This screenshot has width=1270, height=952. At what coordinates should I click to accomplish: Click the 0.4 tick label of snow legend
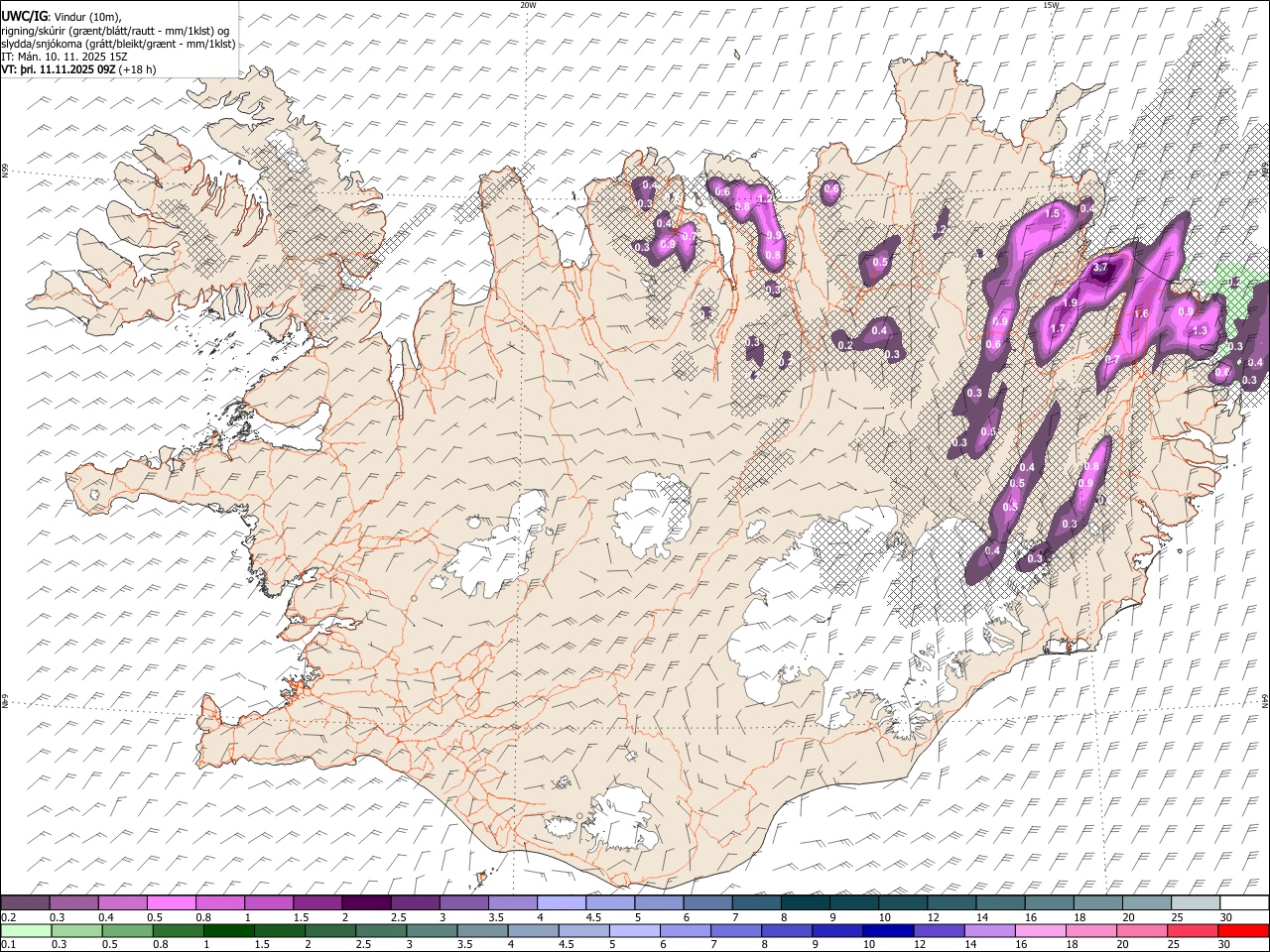105,916
